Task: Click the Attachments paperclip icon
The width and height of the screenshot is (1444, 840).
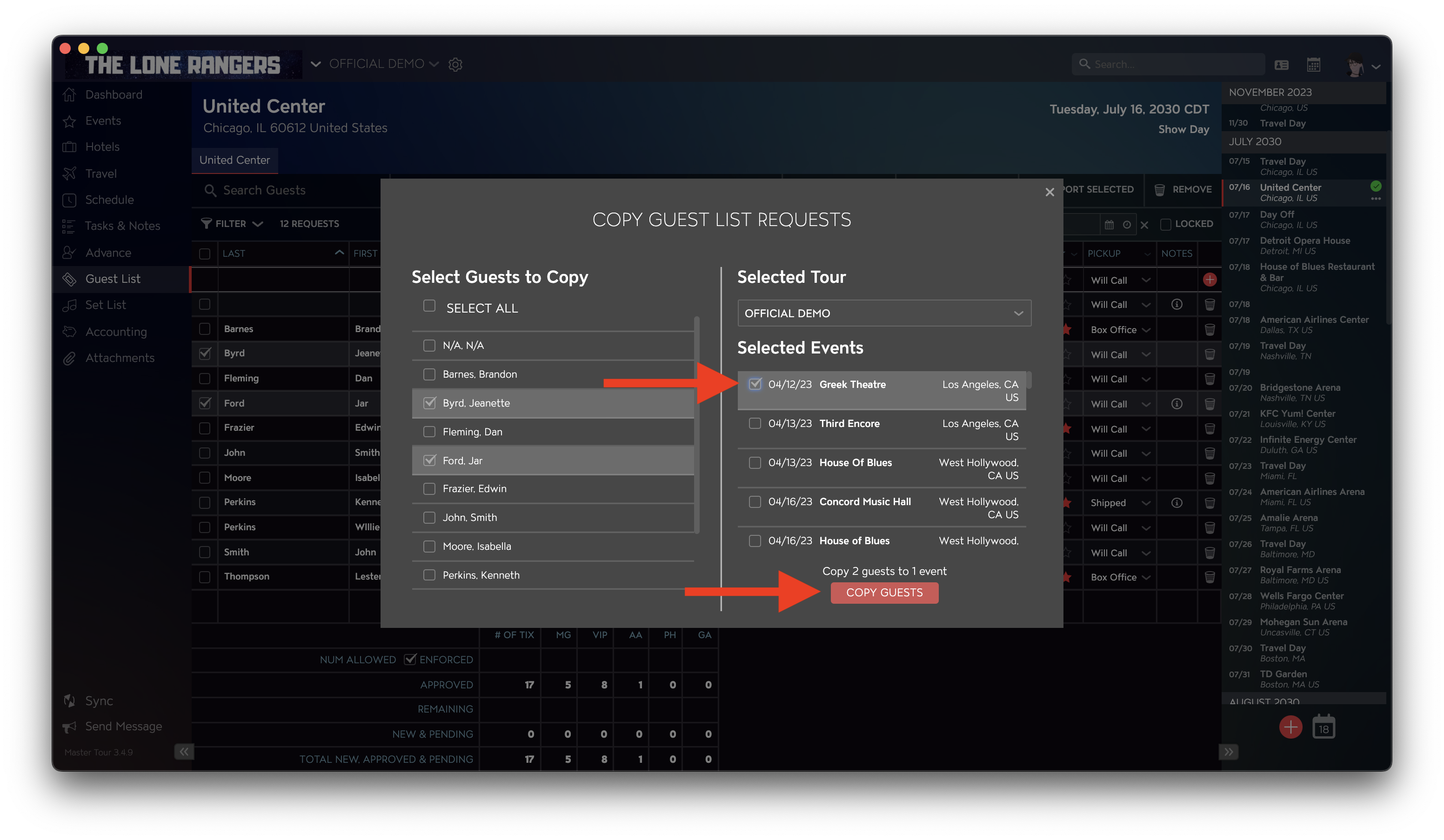Action: (x=69, y=358)
